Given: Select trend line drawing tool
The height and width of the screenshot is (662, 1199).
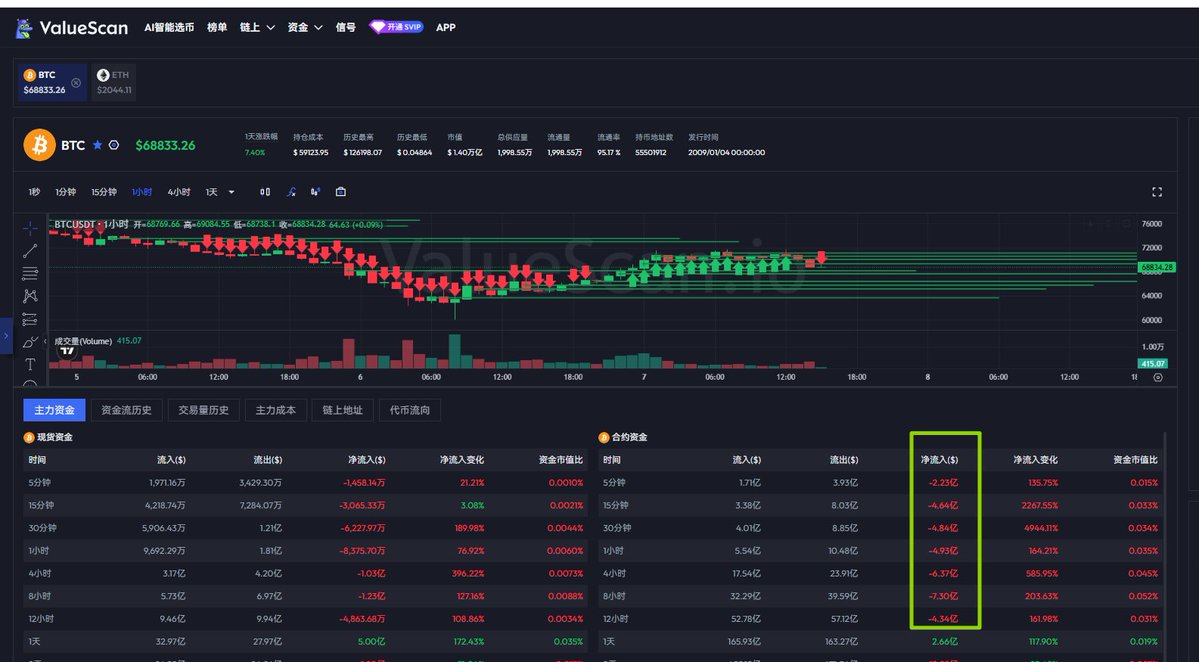Looking at the screenshot, I should point(30,251).
